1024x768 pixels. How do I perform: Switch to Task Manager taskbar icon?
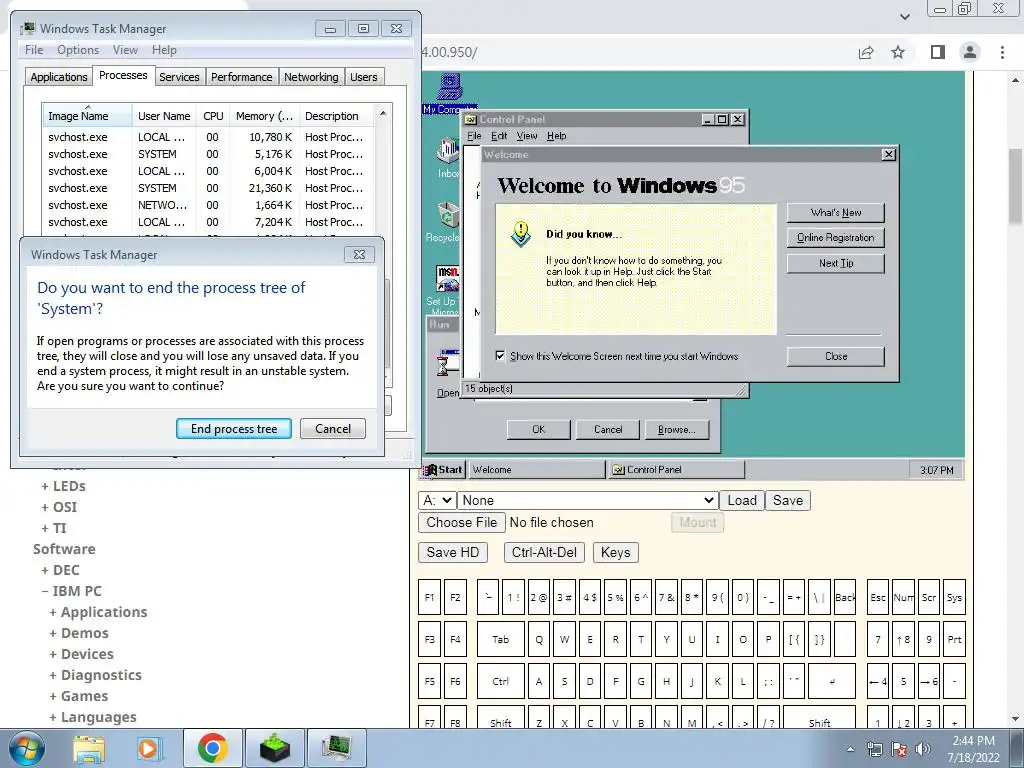point(336,748)
